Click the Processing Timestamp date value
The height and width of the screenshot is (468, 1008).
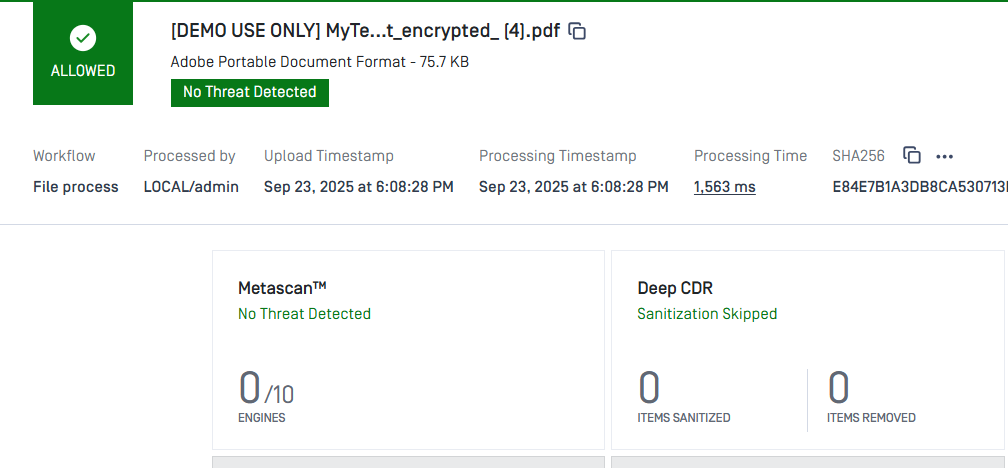pyautogui.click(x=573, y=187)
